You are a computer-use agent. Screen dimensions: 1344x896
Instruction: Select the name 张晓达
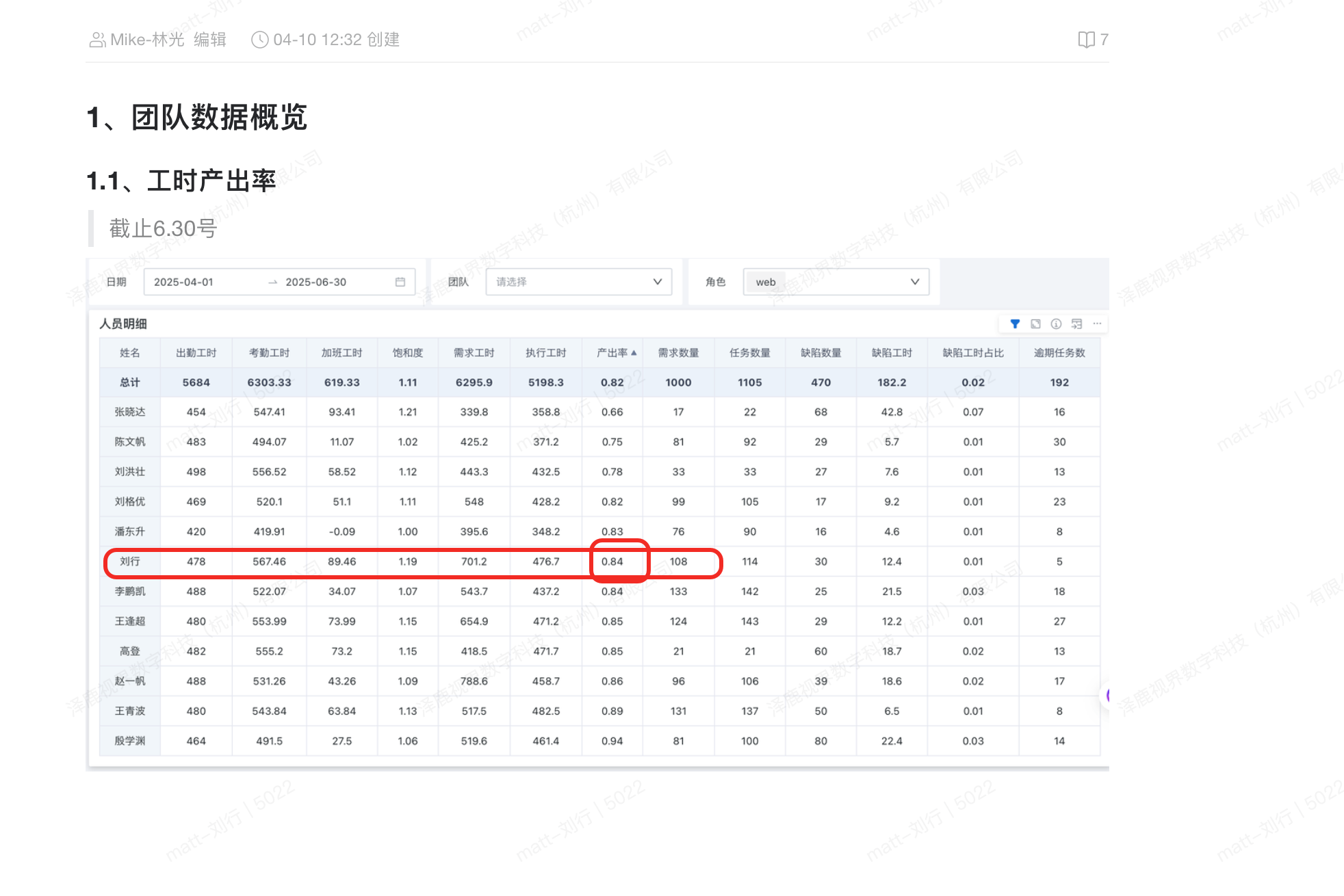click(x=130, y=412)
